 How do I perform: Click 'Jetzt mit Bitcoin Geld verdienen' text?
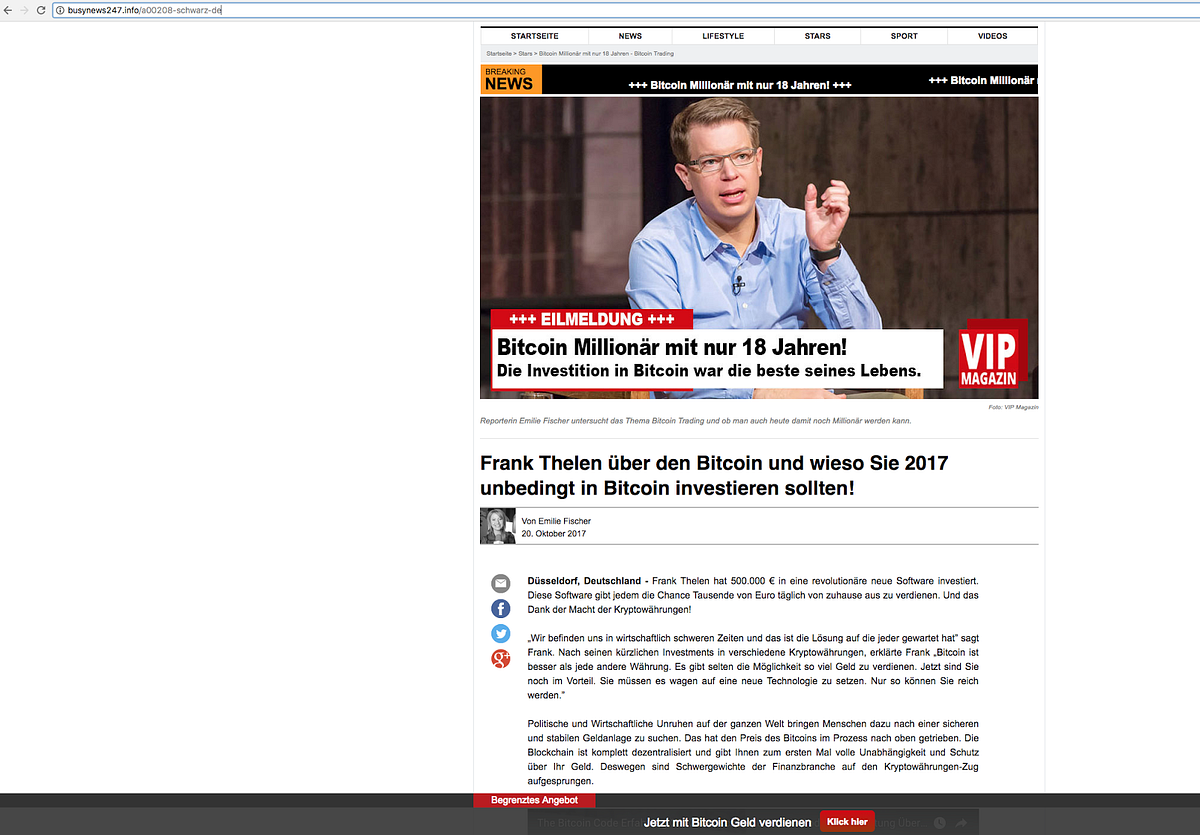(728, 822)
